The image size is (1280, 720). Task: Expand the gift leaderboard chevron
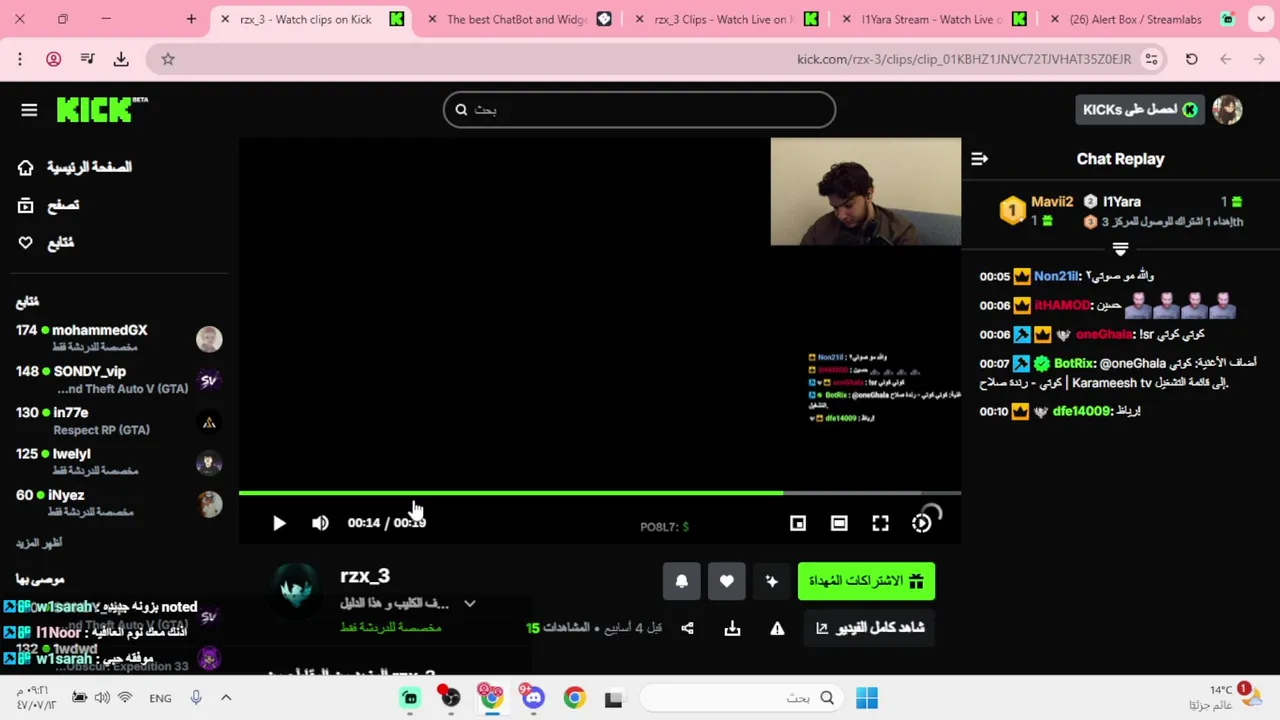pyautogui.click(x=1120, y=249)
